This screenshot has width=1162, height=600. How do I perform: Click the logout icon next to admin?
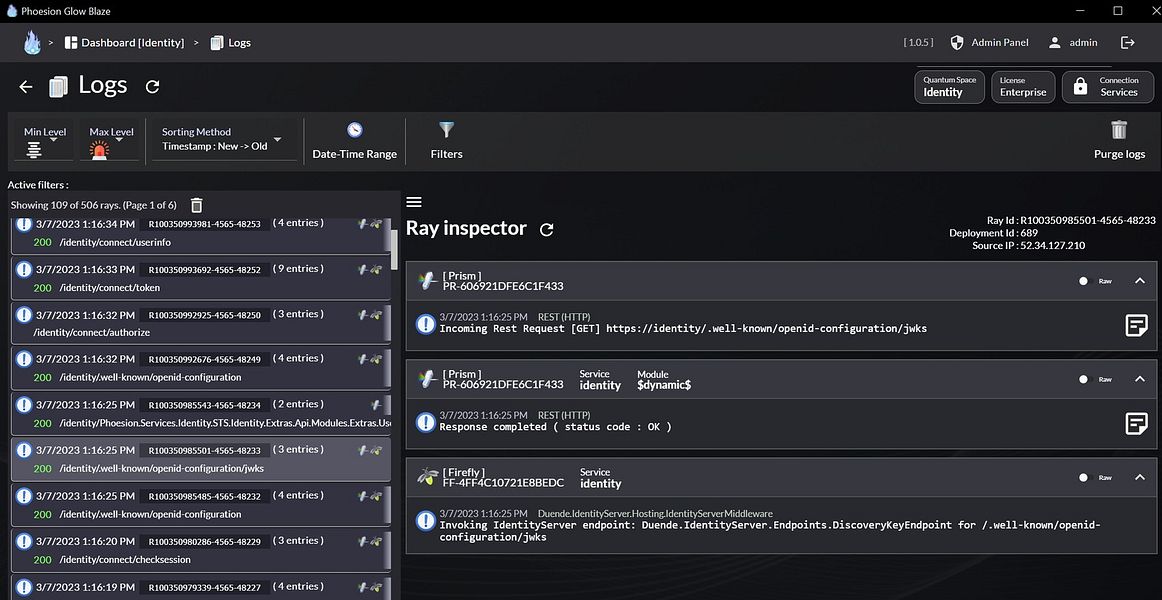pyautogui.click(x=1128, y=43)
